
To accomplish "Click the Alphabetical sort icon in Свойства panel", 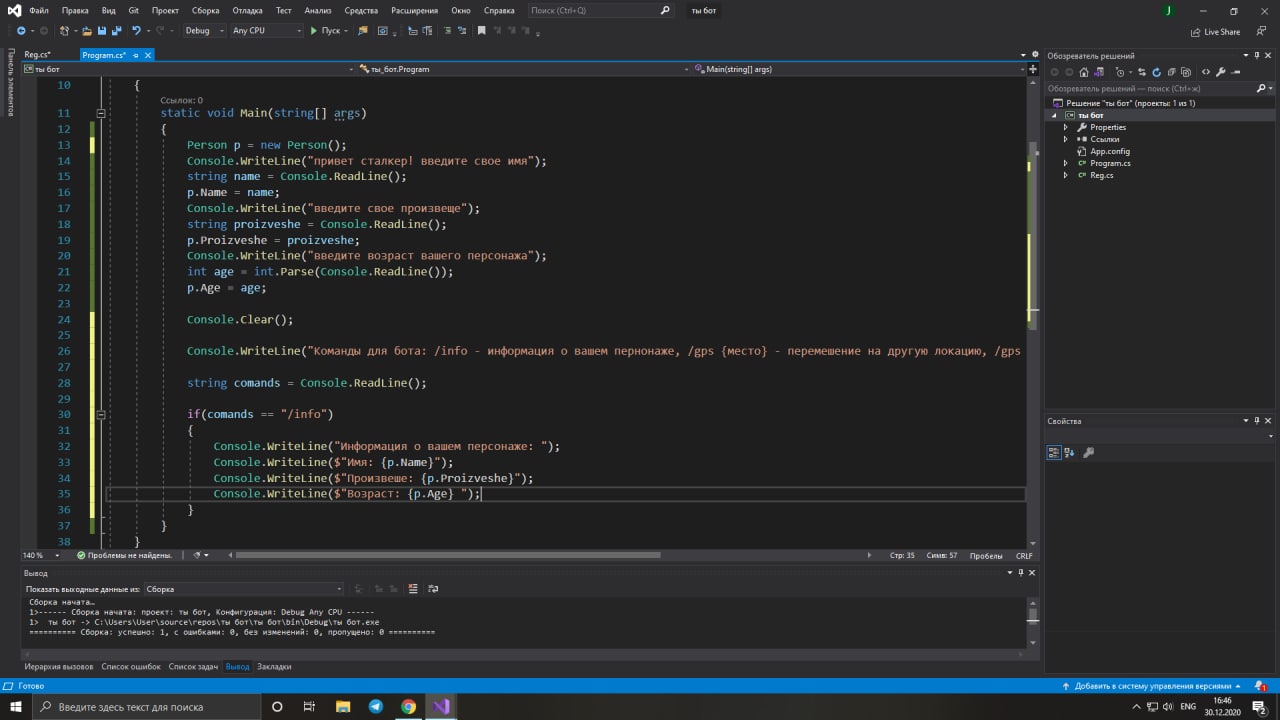I will (1071, 452).
